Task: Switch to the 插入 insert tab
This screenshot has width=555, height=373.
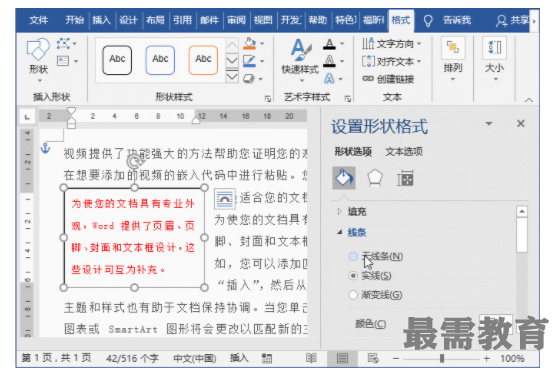Action: coord(102,20)
